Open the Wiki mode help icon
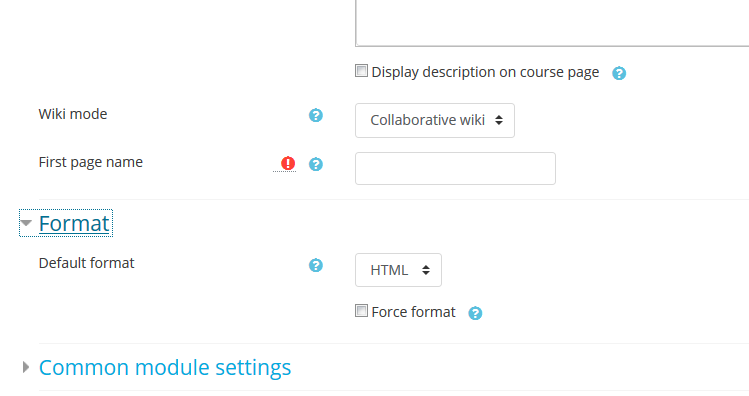This screenshot has width=749, height=396. point(316,115)
